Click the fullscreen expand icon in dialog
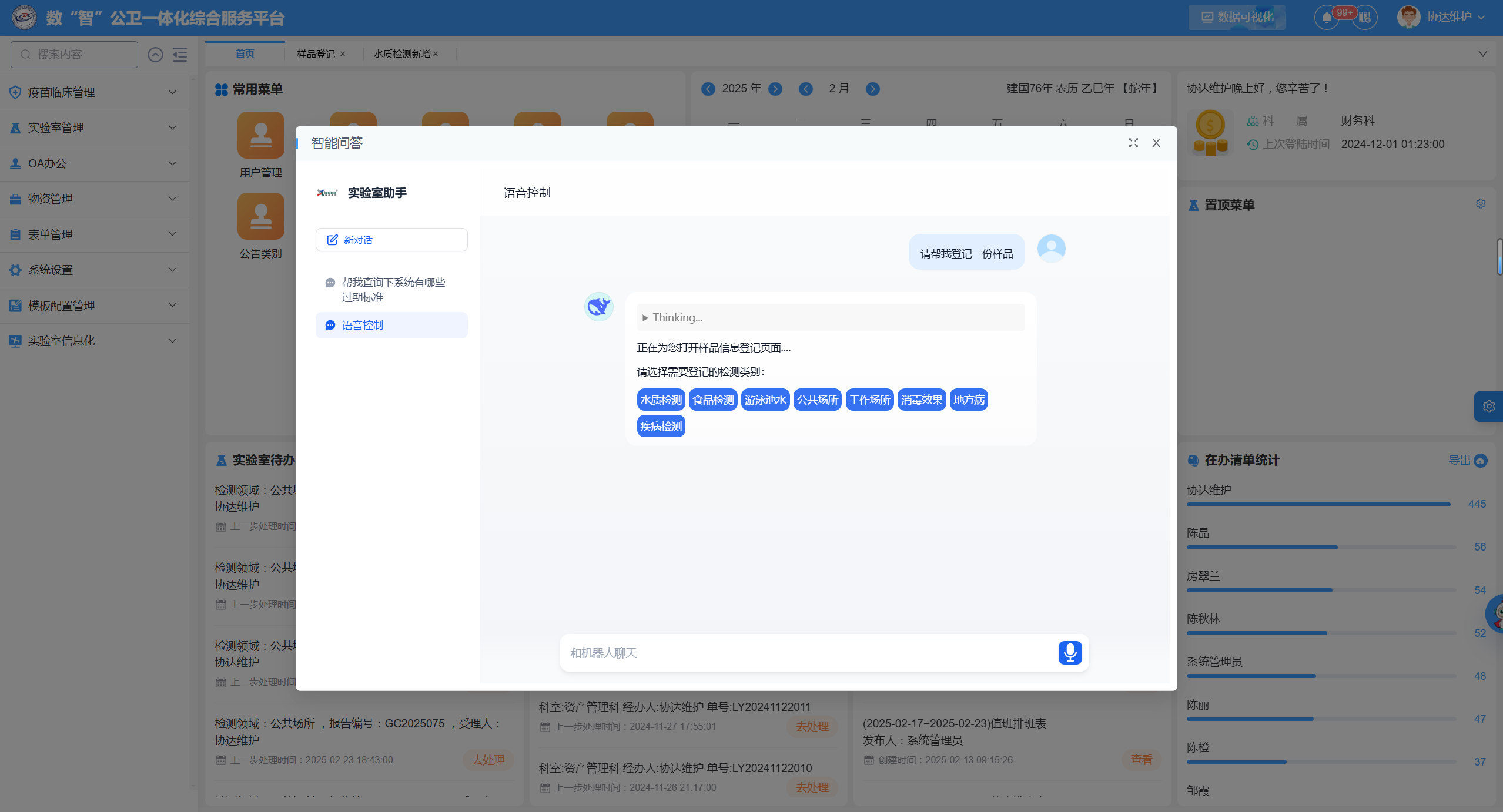This screenshot has height=812, width=1503. coord(1133,143)
